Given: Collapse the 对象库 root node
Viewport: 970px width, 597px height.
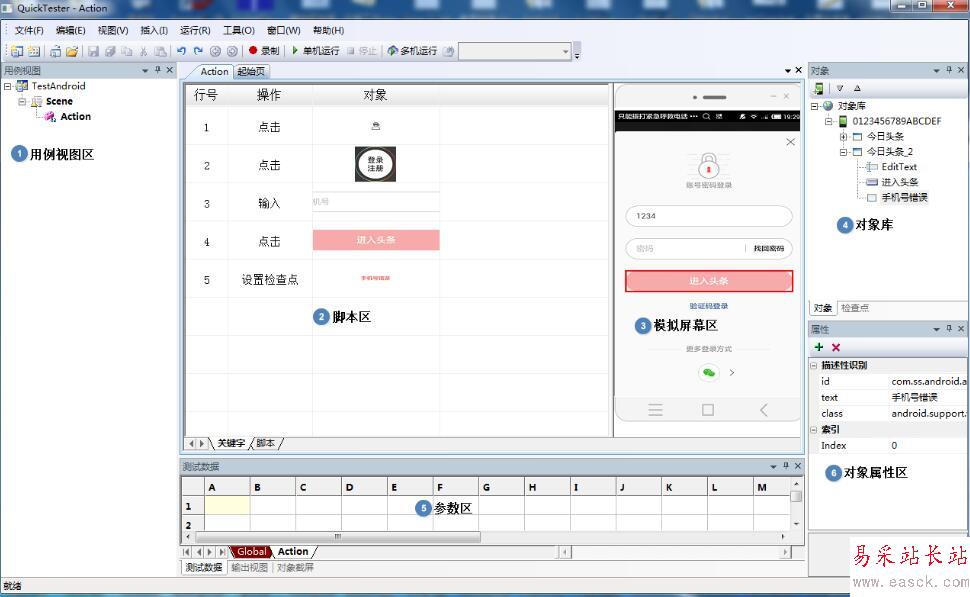Looking at the screenshot, I should pyautogui.click(x=815, y=106).
